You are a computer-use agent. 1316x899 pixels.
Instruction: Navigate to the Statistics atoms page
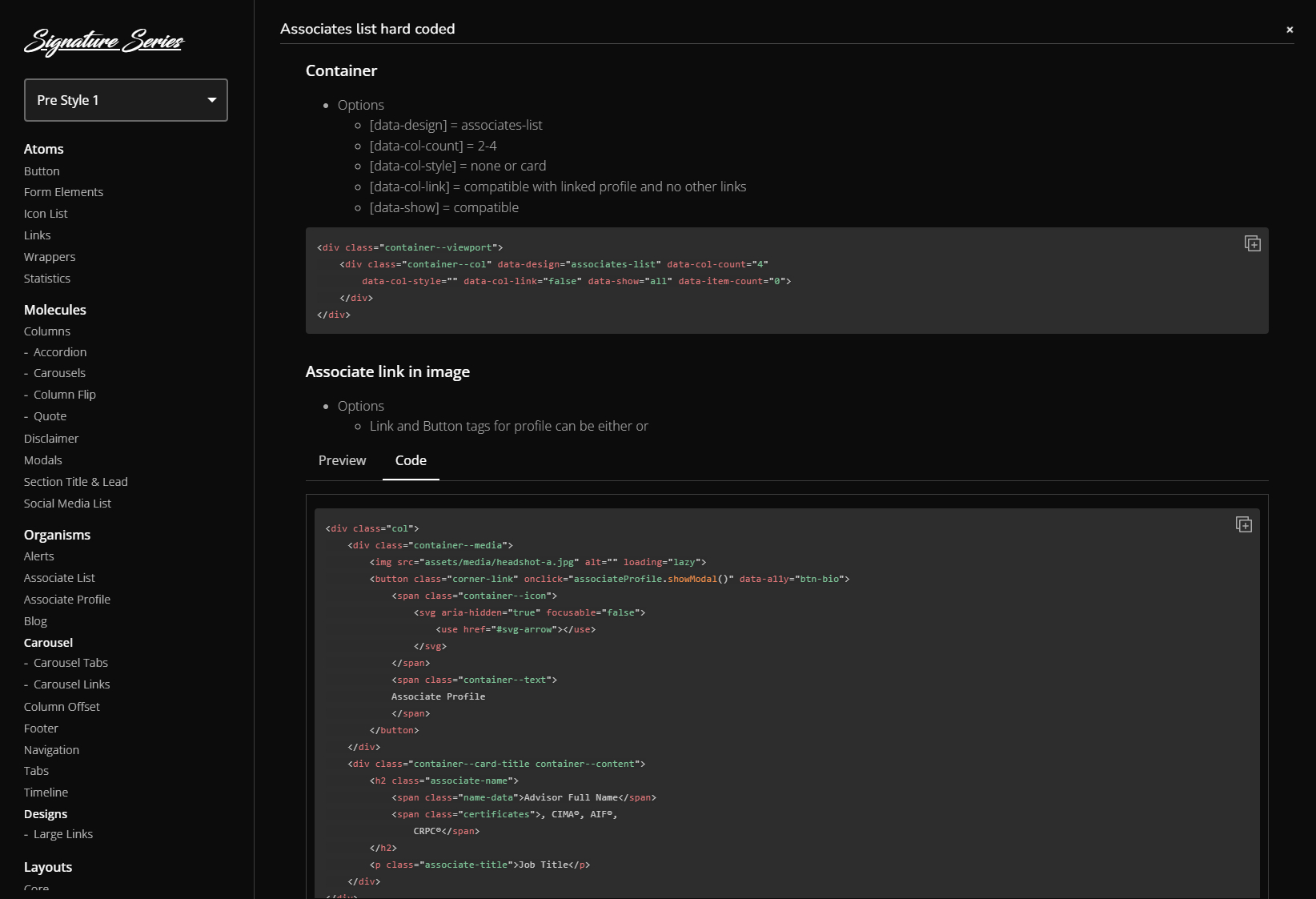tap(47, 279)
